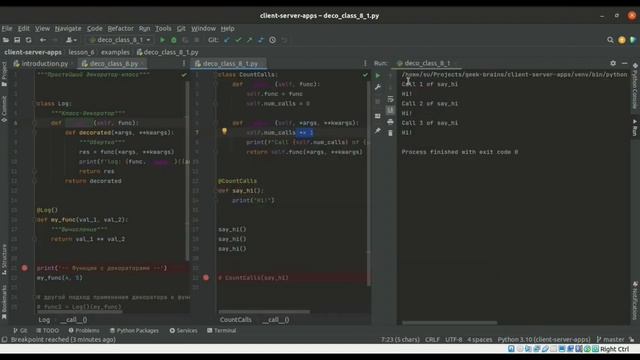Click the Git Show History clock icon

[272, 40]
